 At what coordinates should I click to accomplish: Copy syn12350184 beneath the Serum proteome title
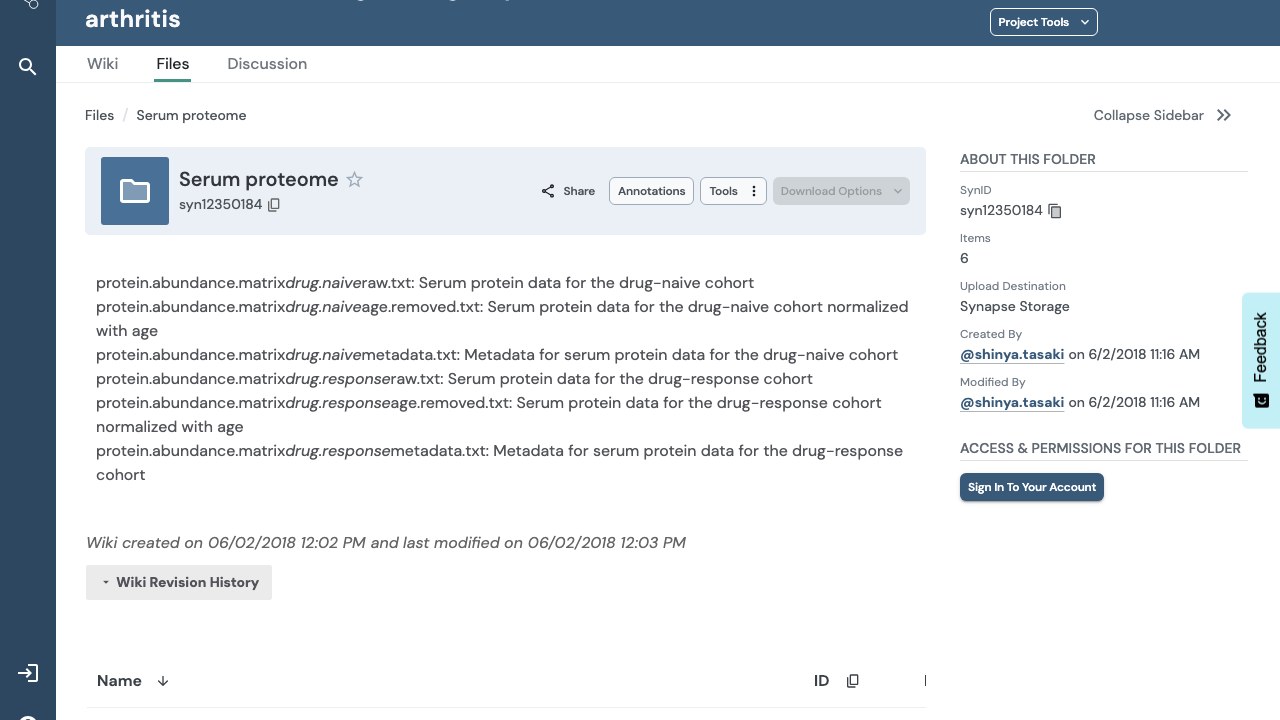coord(274,205)
